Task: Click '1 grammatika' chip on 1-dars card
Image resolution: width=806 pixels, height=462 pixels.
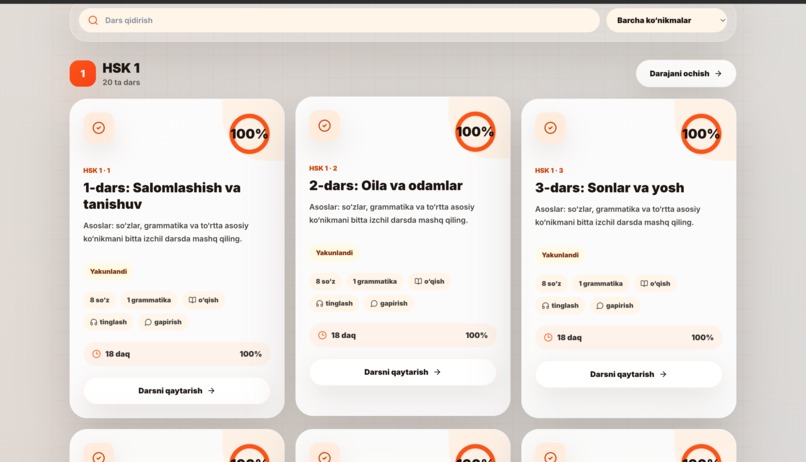Action: [149, 300]
